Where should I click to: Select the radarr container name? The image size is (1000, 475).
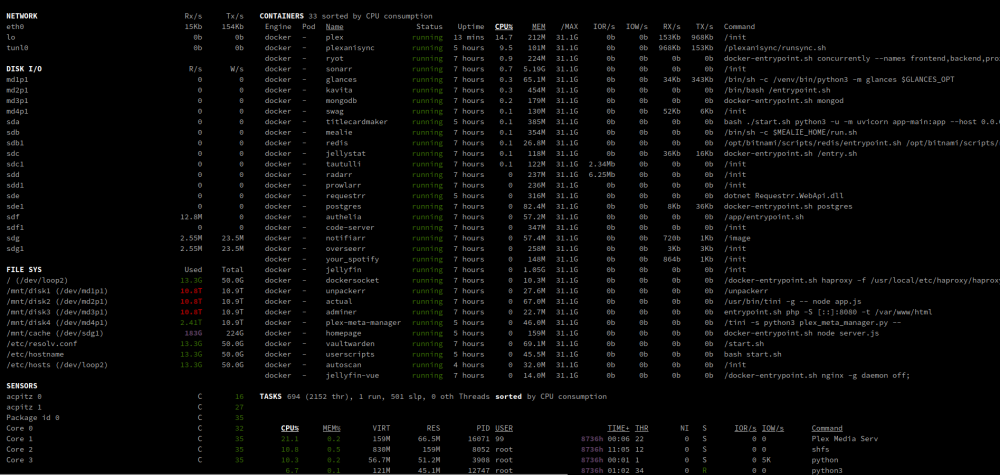click(339, 175)
